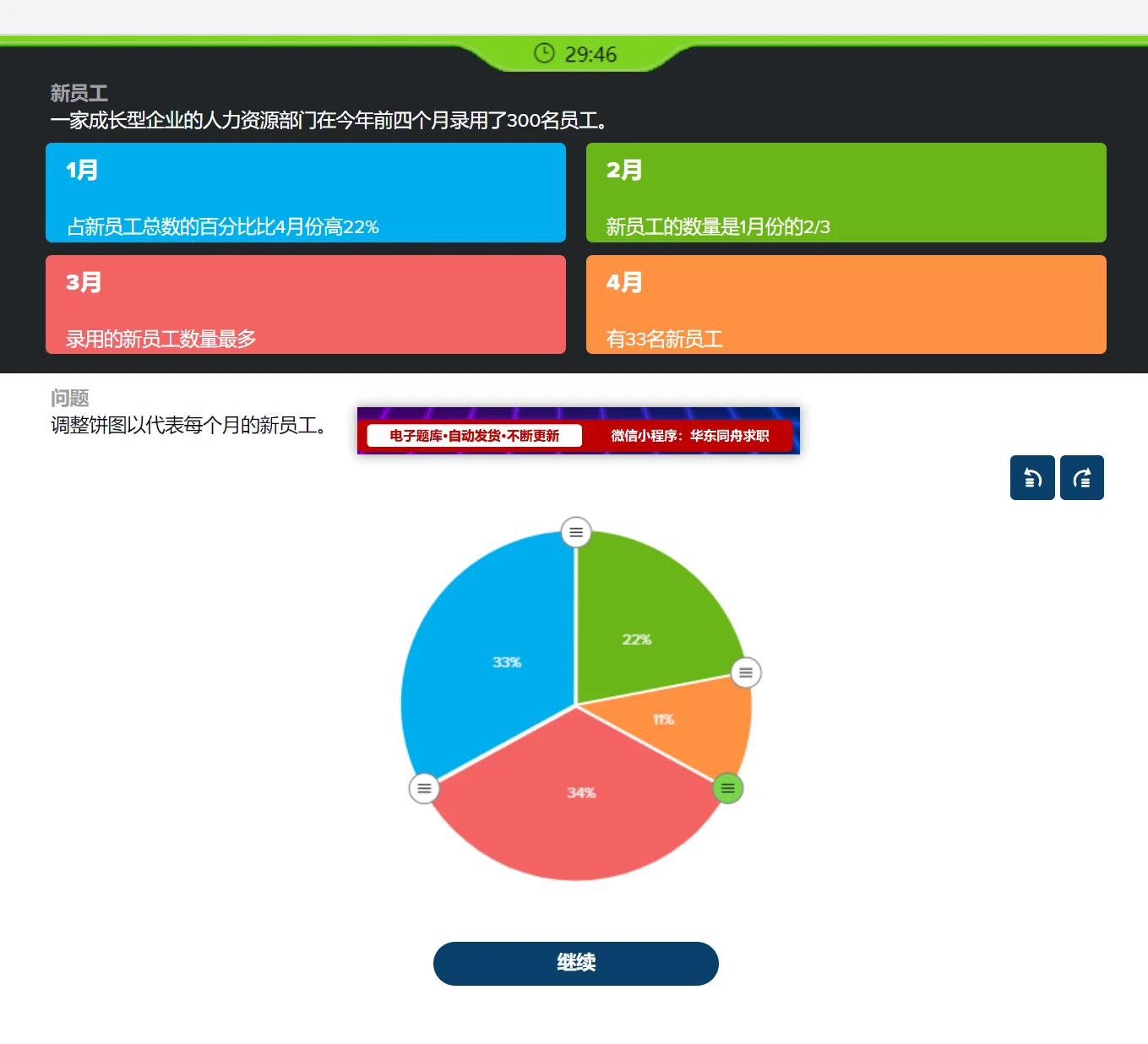This screenshot has height=1044, width=1148.
Task: Click the 继续 continue button
Action: (576, 964)
